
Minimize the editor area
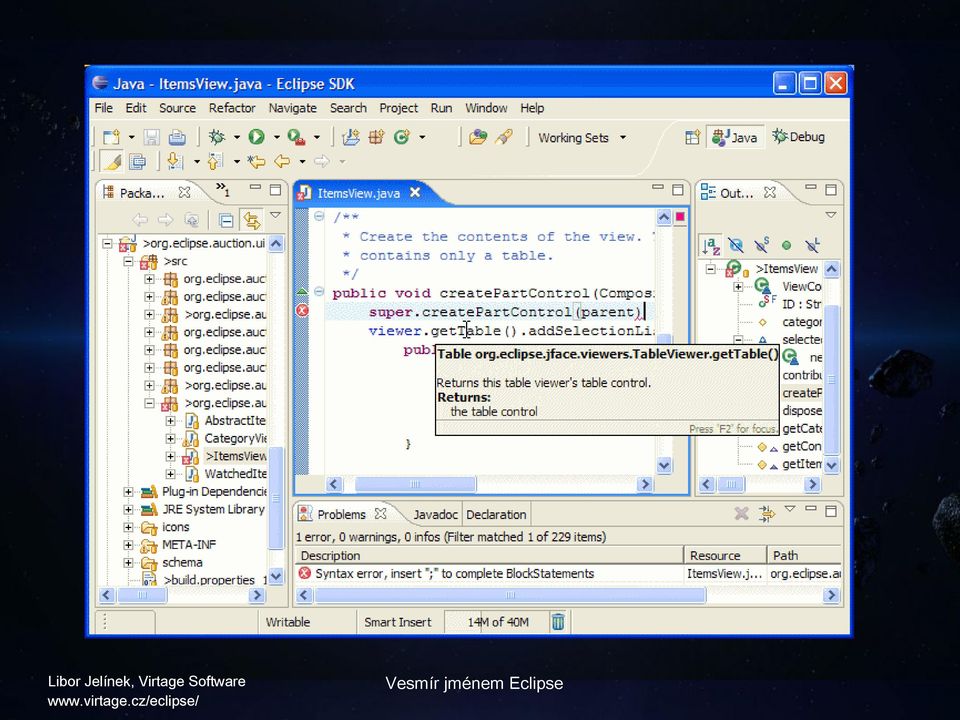pyautogui.click(x=658, y=189)
